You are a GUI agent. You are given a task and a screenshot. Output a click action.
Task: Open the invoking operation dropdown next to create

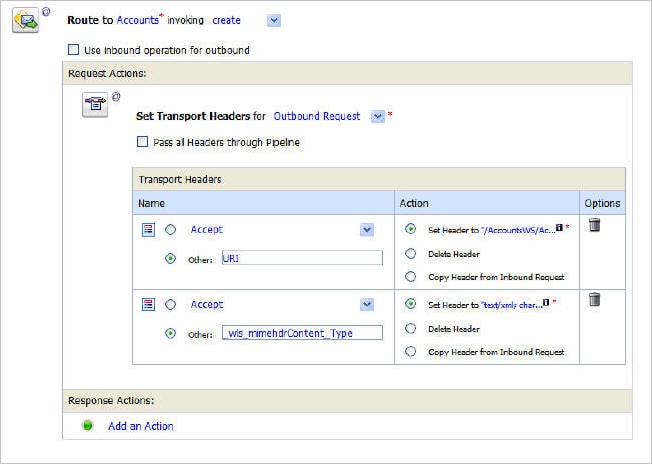[275, 20]
